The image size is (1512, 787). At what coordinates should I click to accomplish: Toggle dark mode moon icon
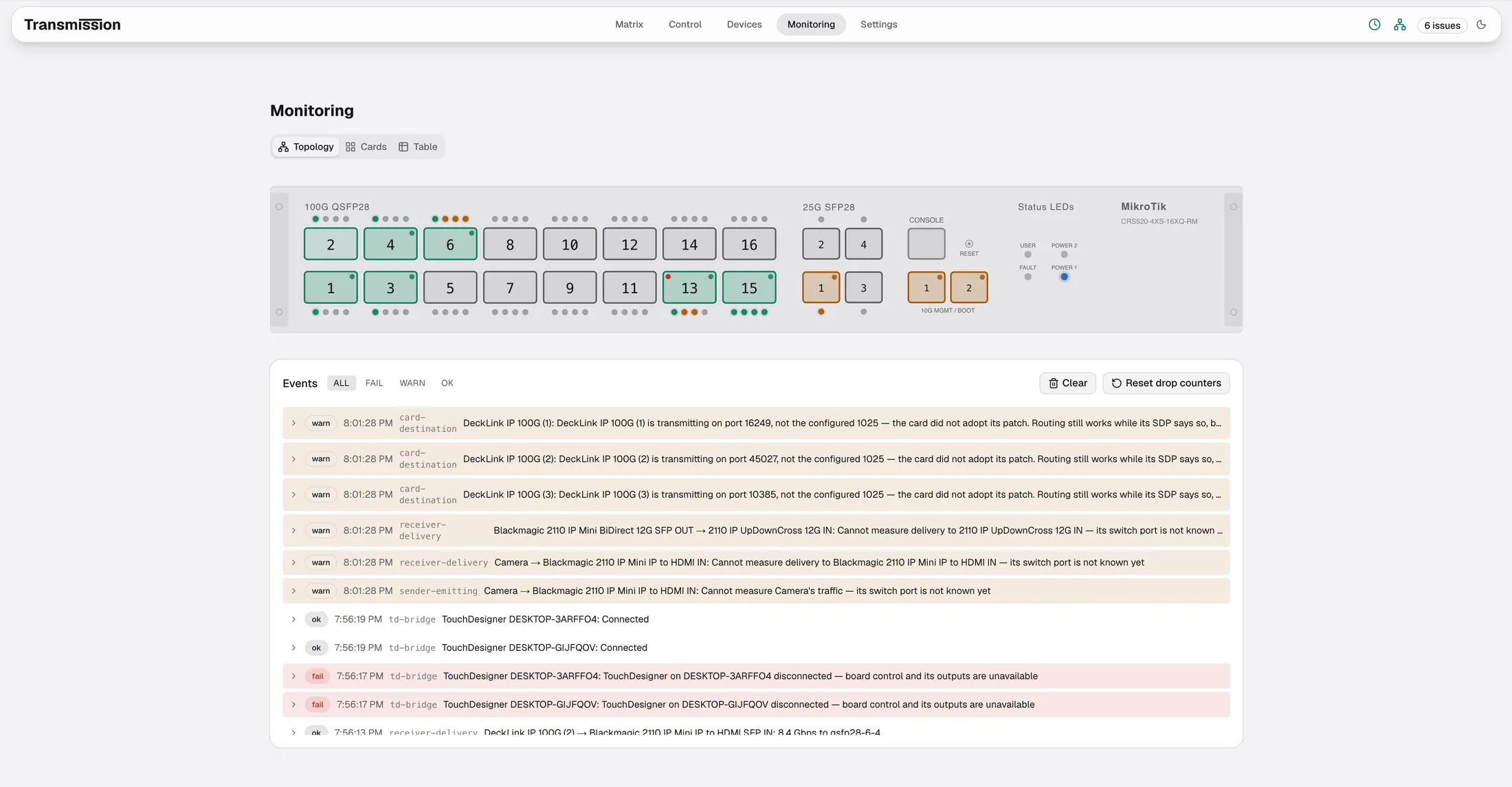pyautogui.click(x=1481, y=25)
